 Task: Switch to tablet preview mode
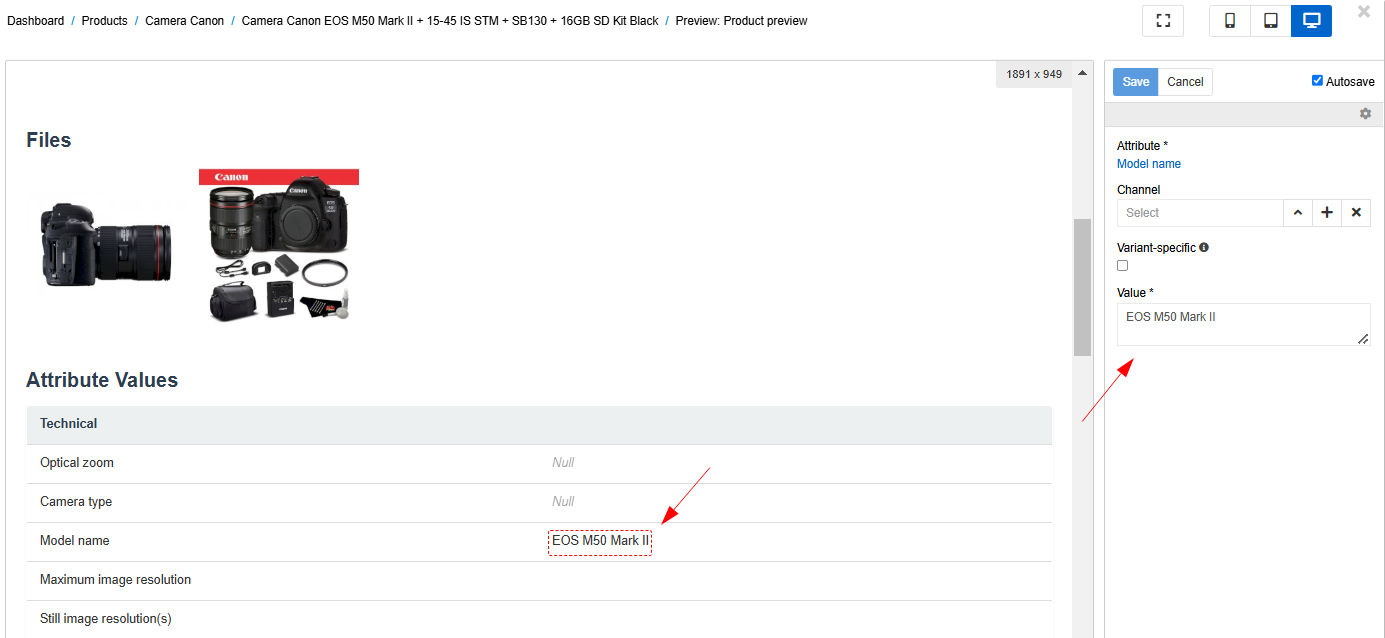coord(1270,21)
